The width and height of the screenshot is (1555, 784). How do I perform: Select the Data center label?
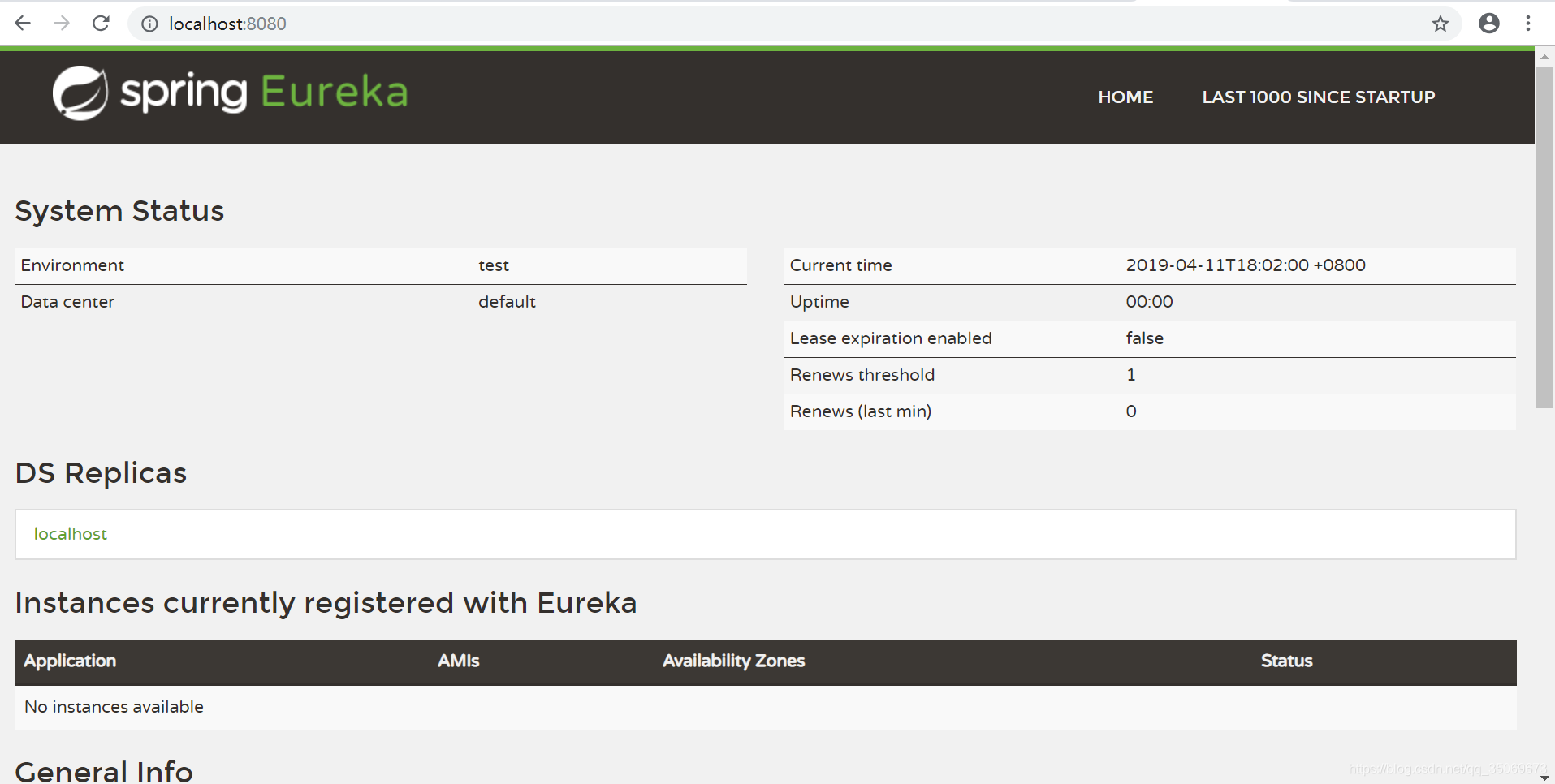(67, 302)
